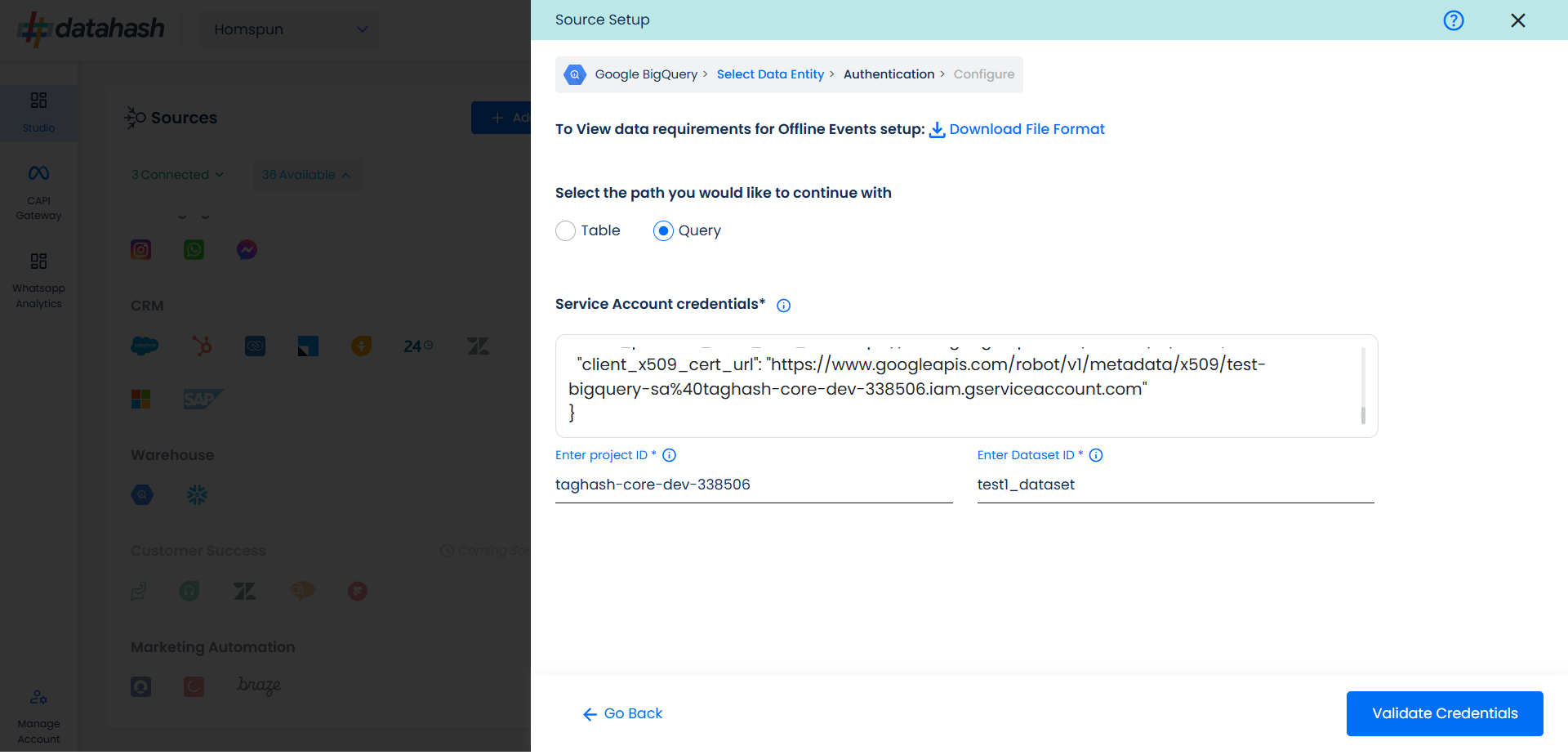
Task: Click the Add button on Sources page
Action: (501, 118)
